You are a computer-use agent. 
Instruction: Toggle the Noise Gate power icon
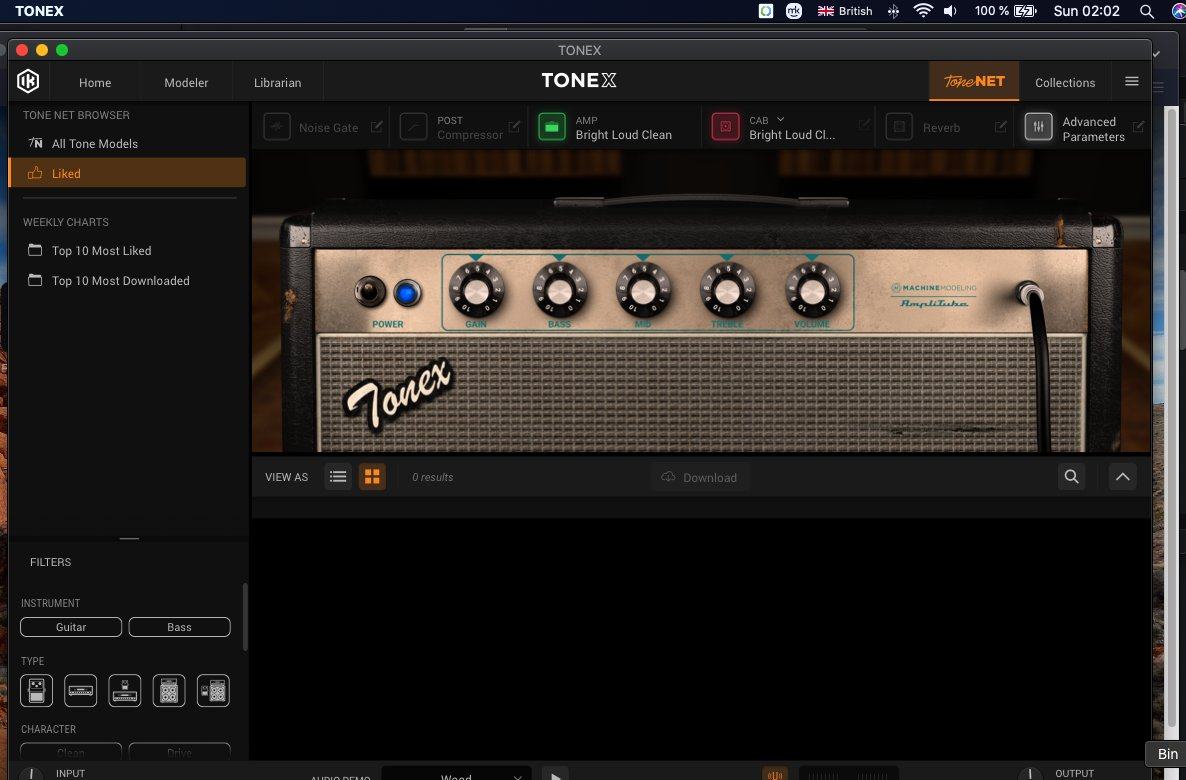tap(278, 127)
